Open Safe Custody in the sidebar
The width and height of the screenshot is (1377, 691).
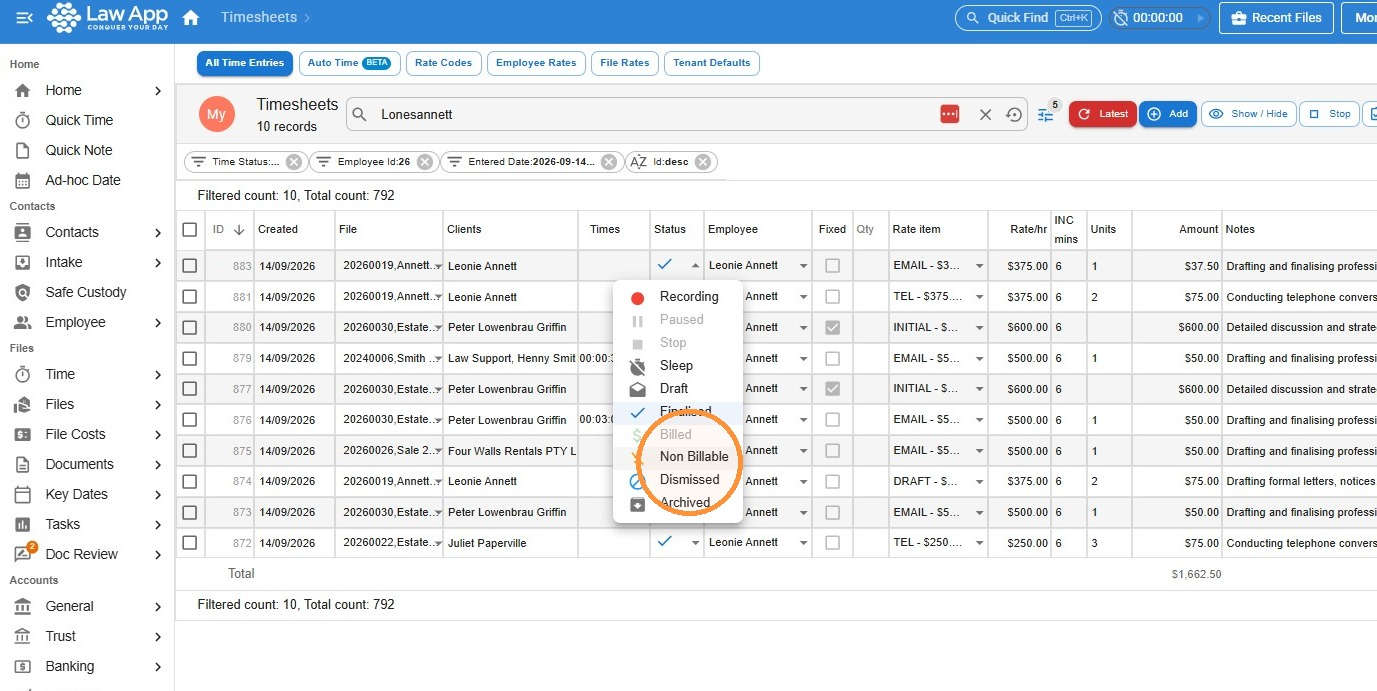(87, 292)
